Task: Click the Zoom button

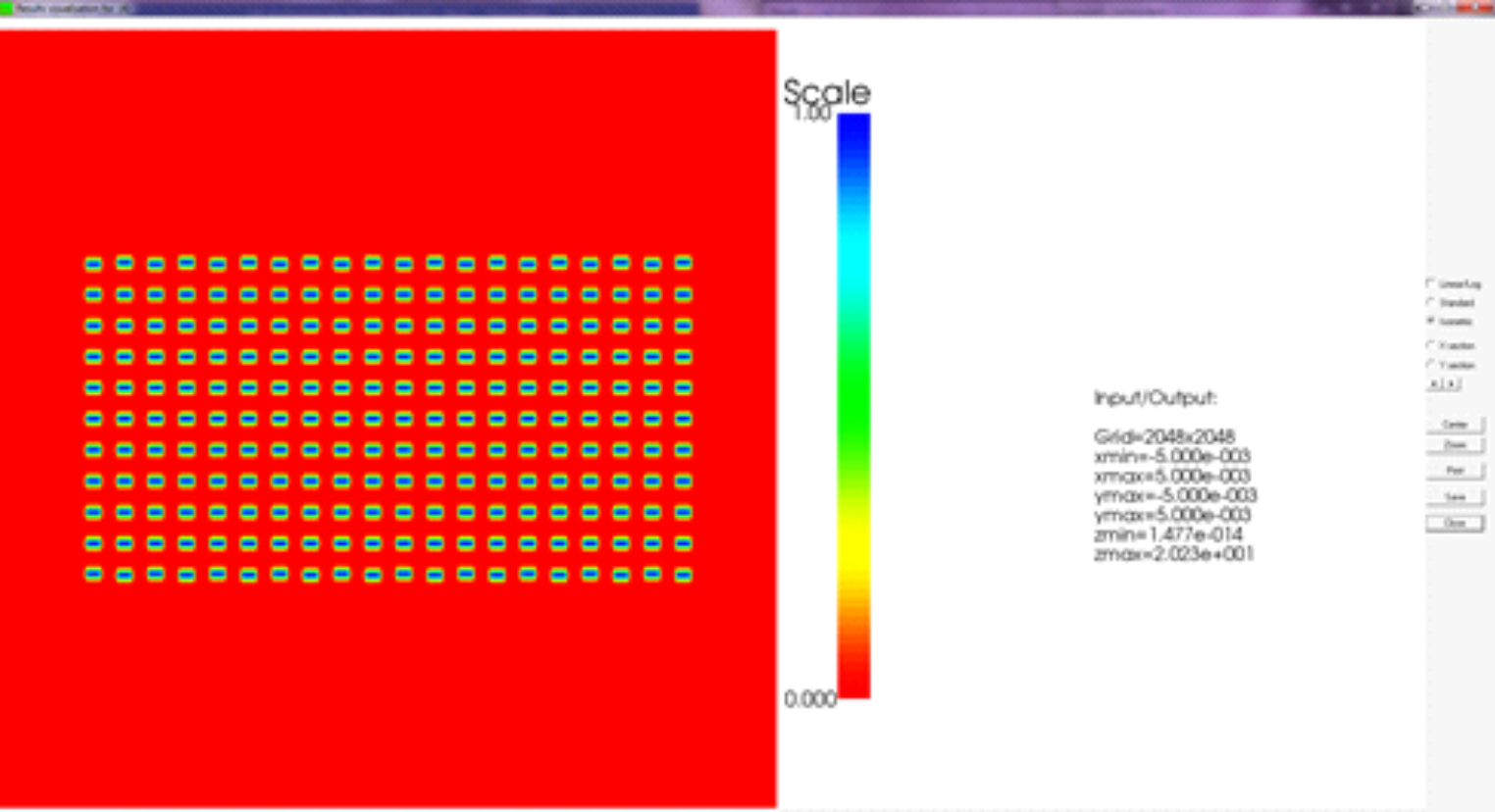Action: click(1454, 445)
